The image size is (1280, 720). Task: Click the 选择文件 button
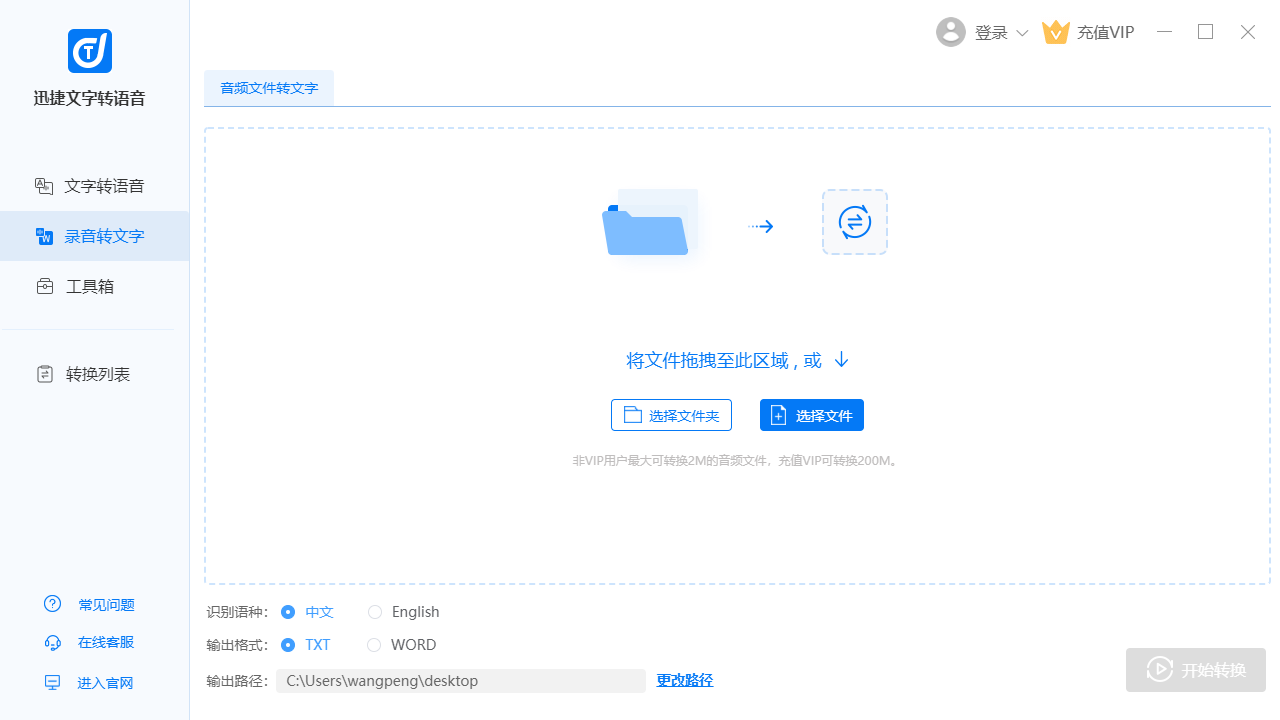[811, 415]
